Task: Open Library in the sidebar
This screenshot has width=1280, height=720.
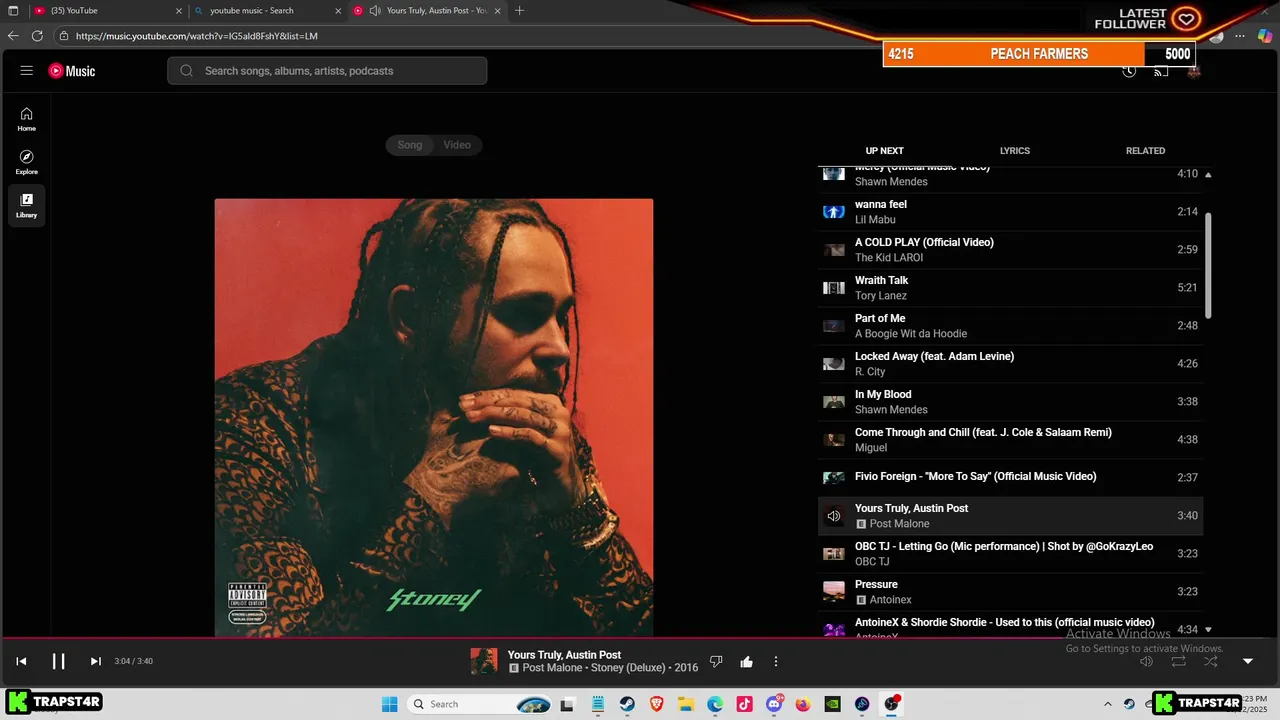Action: pos(27,205)
